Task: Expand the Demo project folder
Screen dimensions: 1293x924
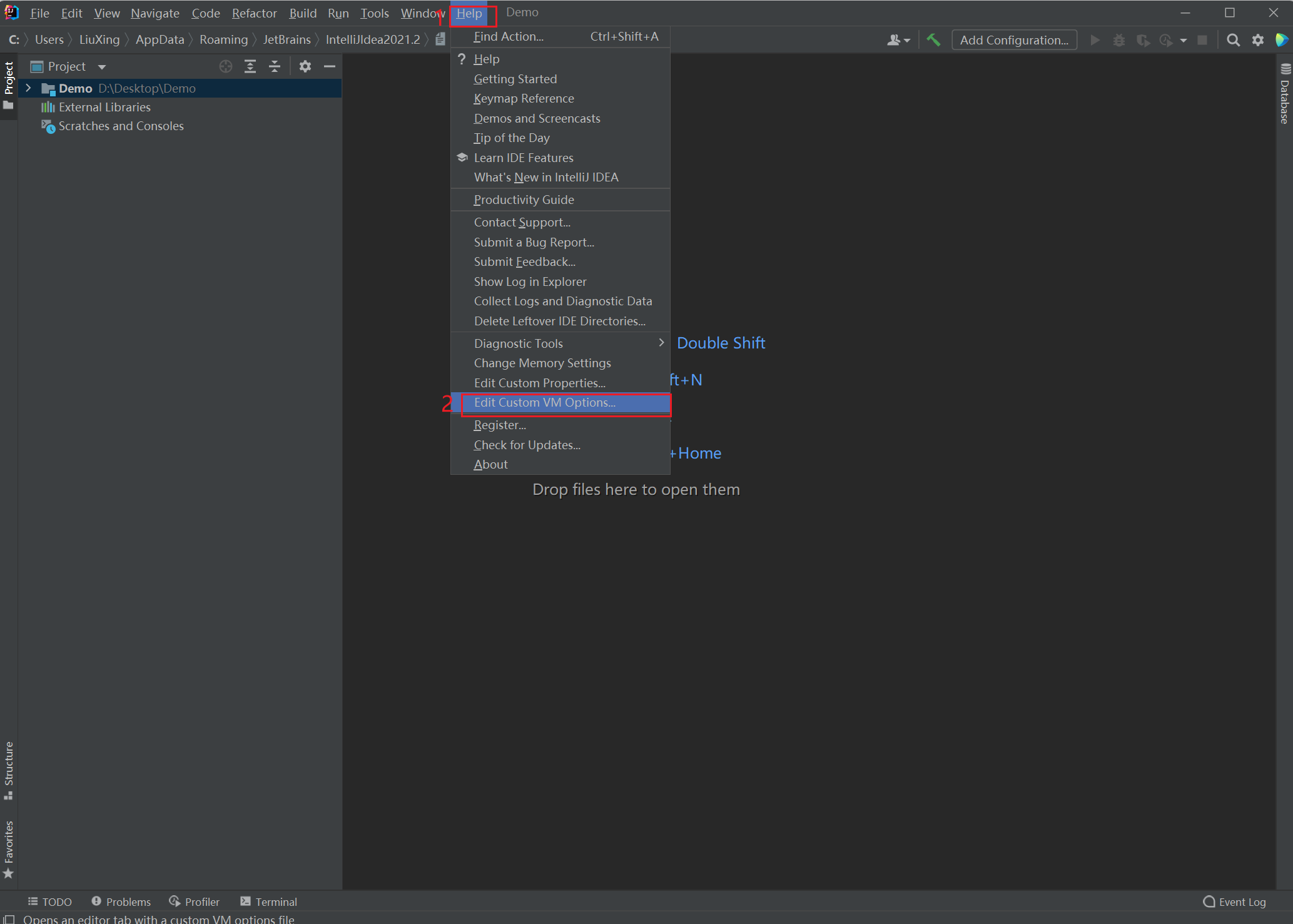Action: point(28,88)
